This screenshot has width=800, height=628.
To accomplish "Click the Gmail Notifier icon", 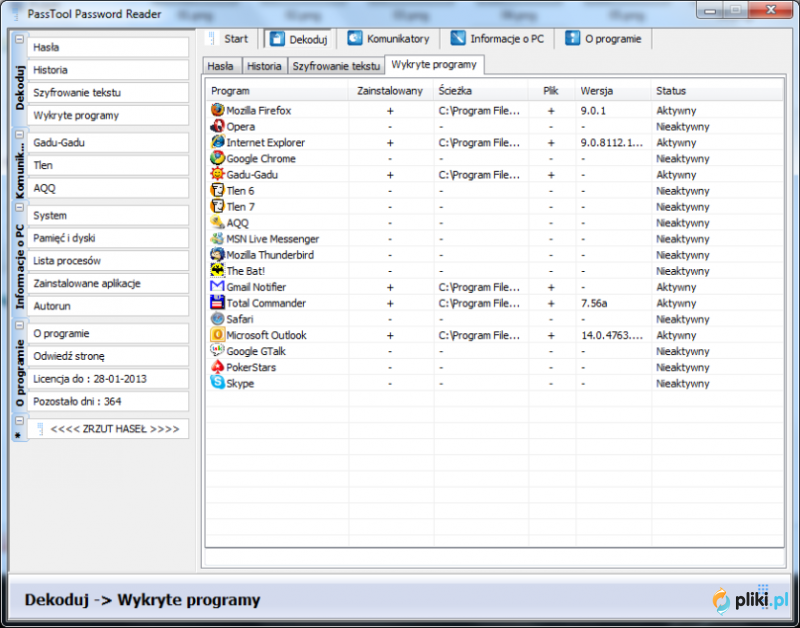I will (x=217, y=287).
